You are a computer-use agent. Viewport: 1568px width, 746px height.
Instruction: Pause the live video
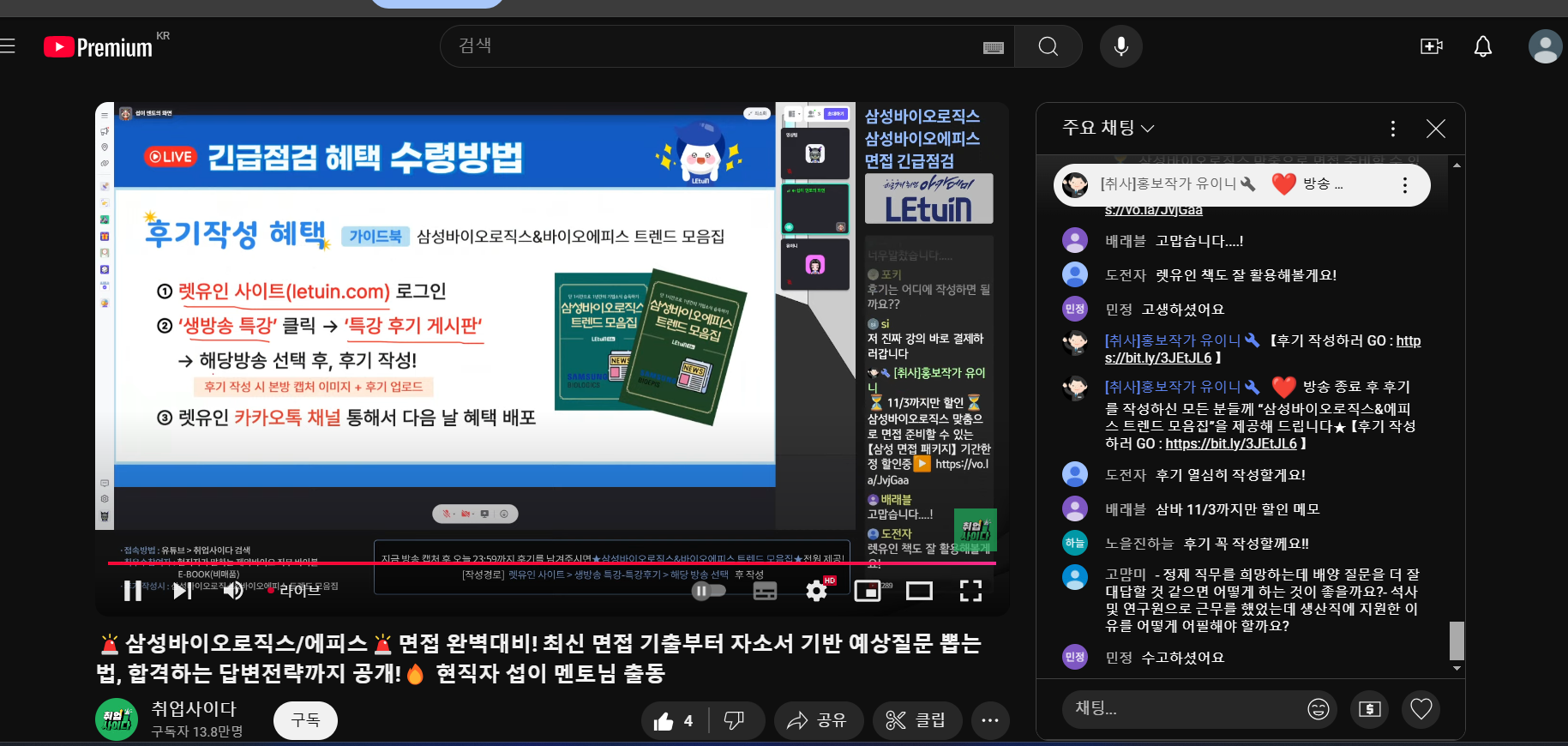tap(133, 591)
